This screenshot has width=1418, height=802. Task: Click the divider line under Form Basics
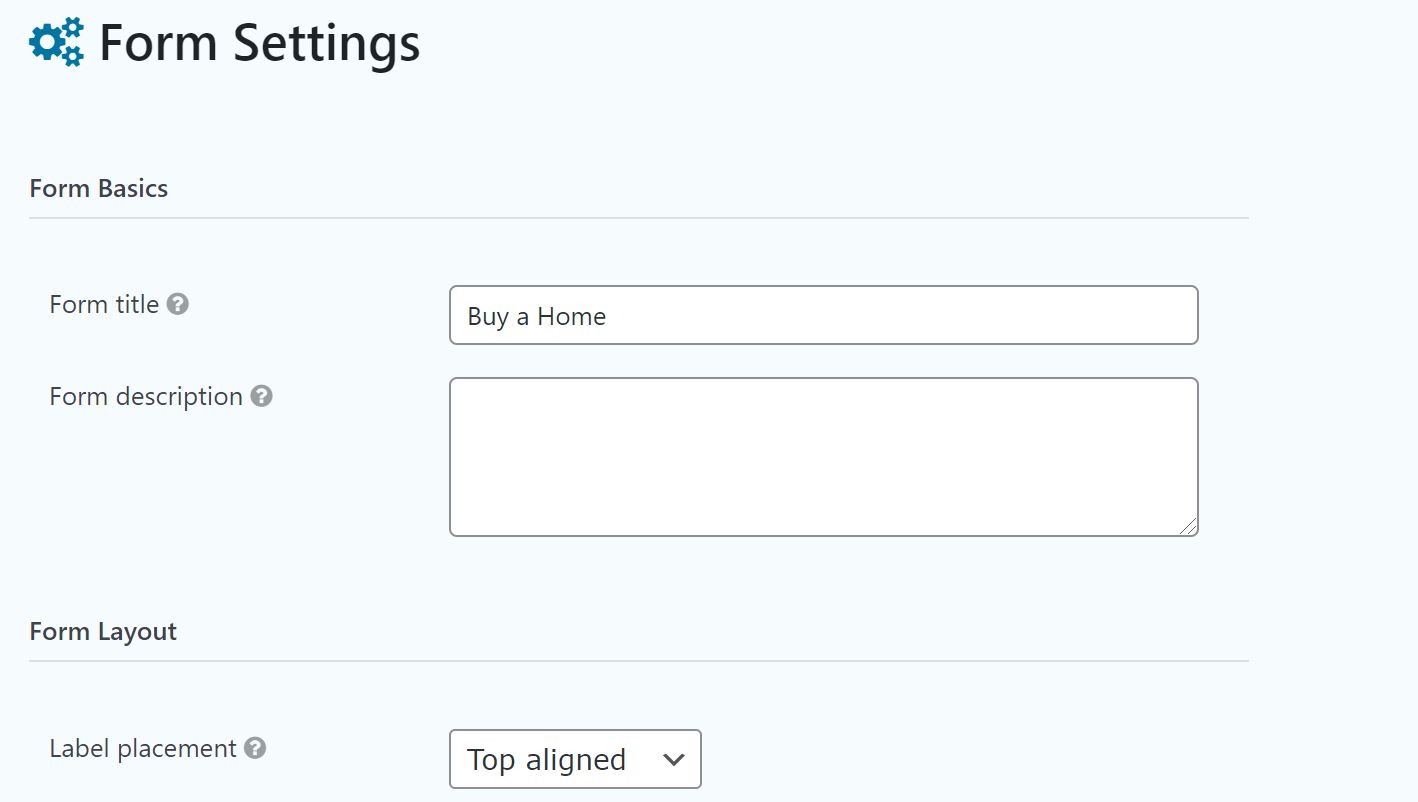pyautogui.click(x=639, y=218)
